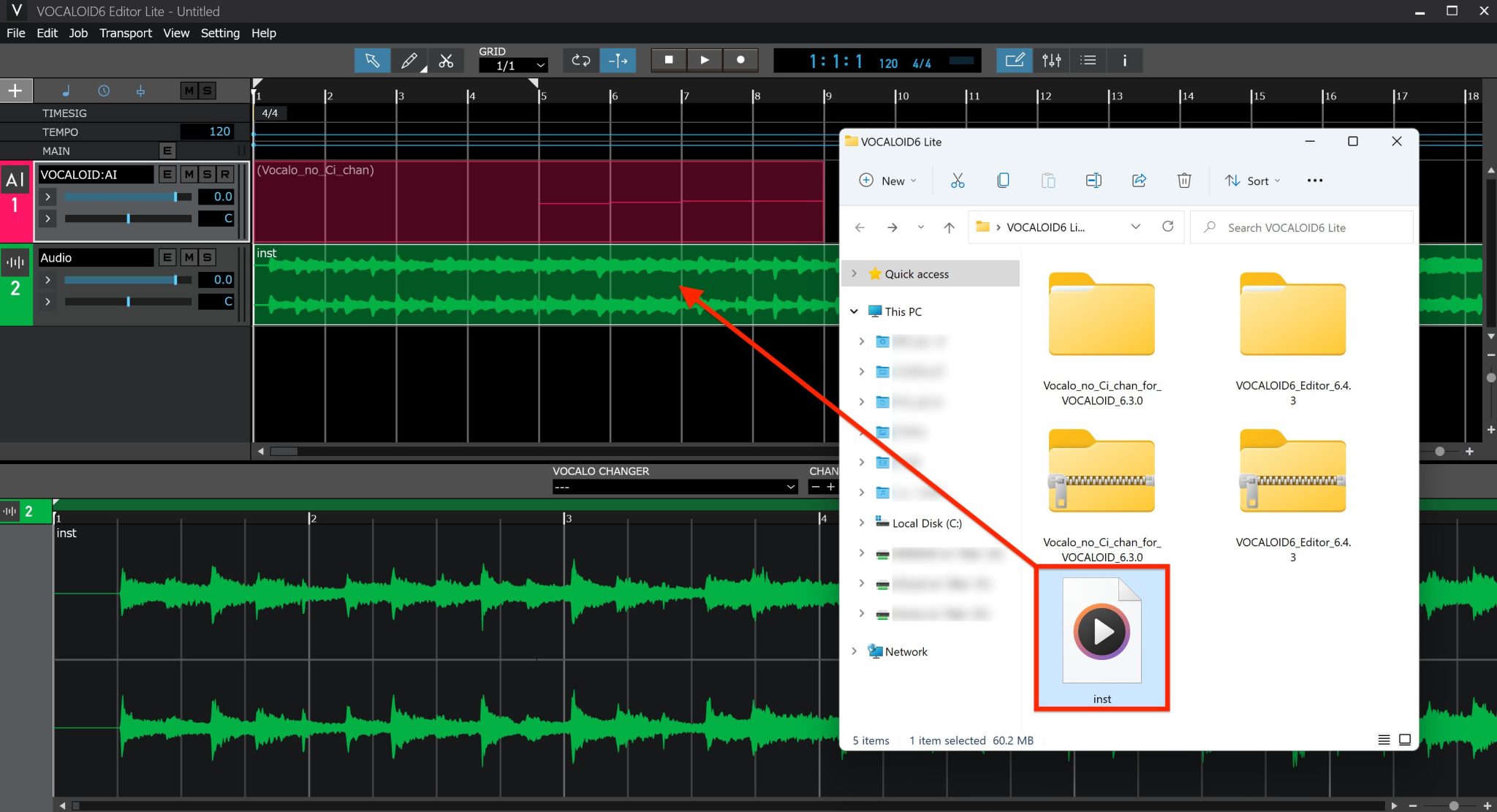
Task: Open the VOCALO CHANGER selection dropdown
Action: click(673, 486)
